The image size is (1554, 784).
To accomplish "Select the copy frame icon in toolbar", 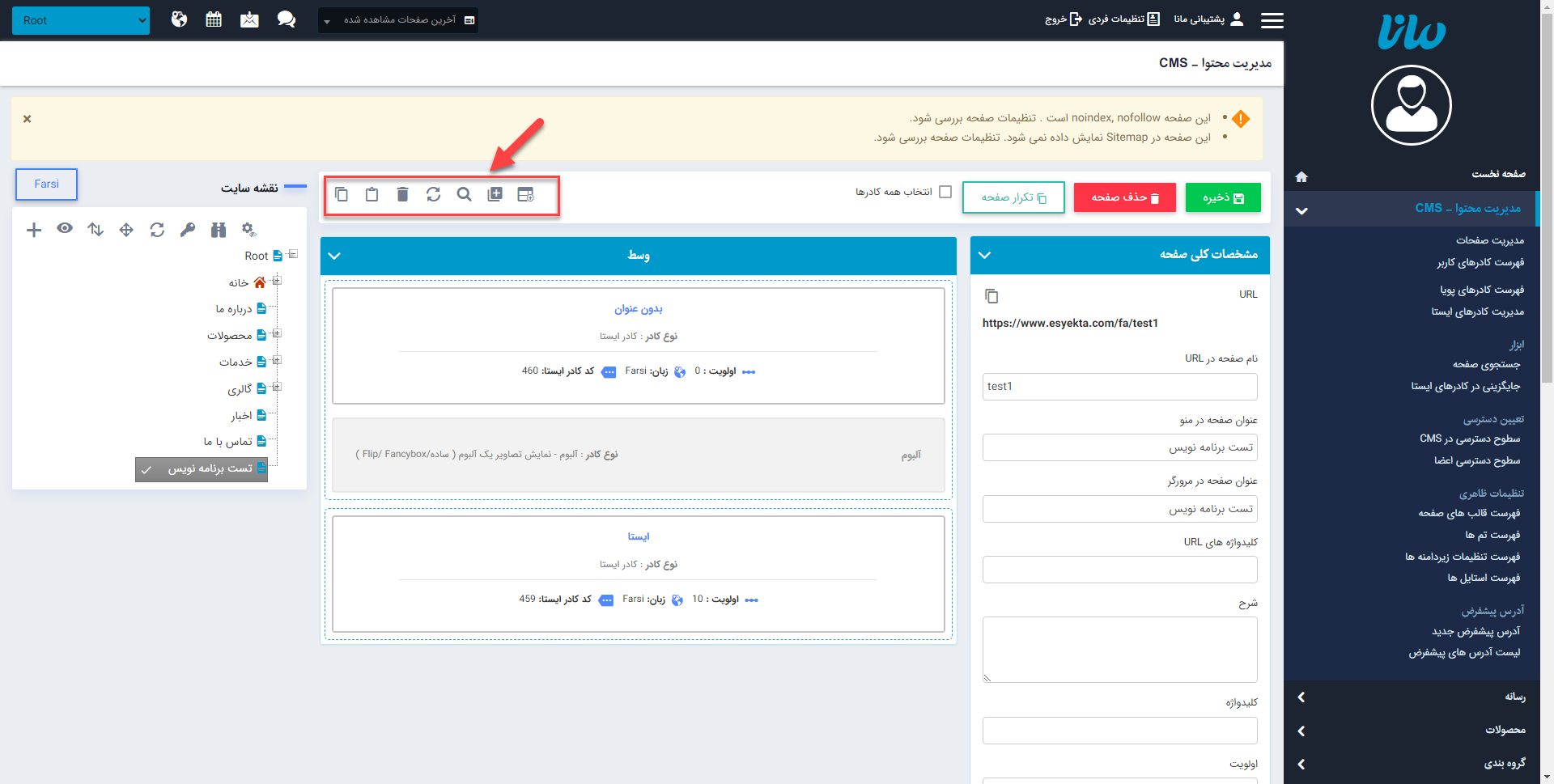I will coord(342,194).
